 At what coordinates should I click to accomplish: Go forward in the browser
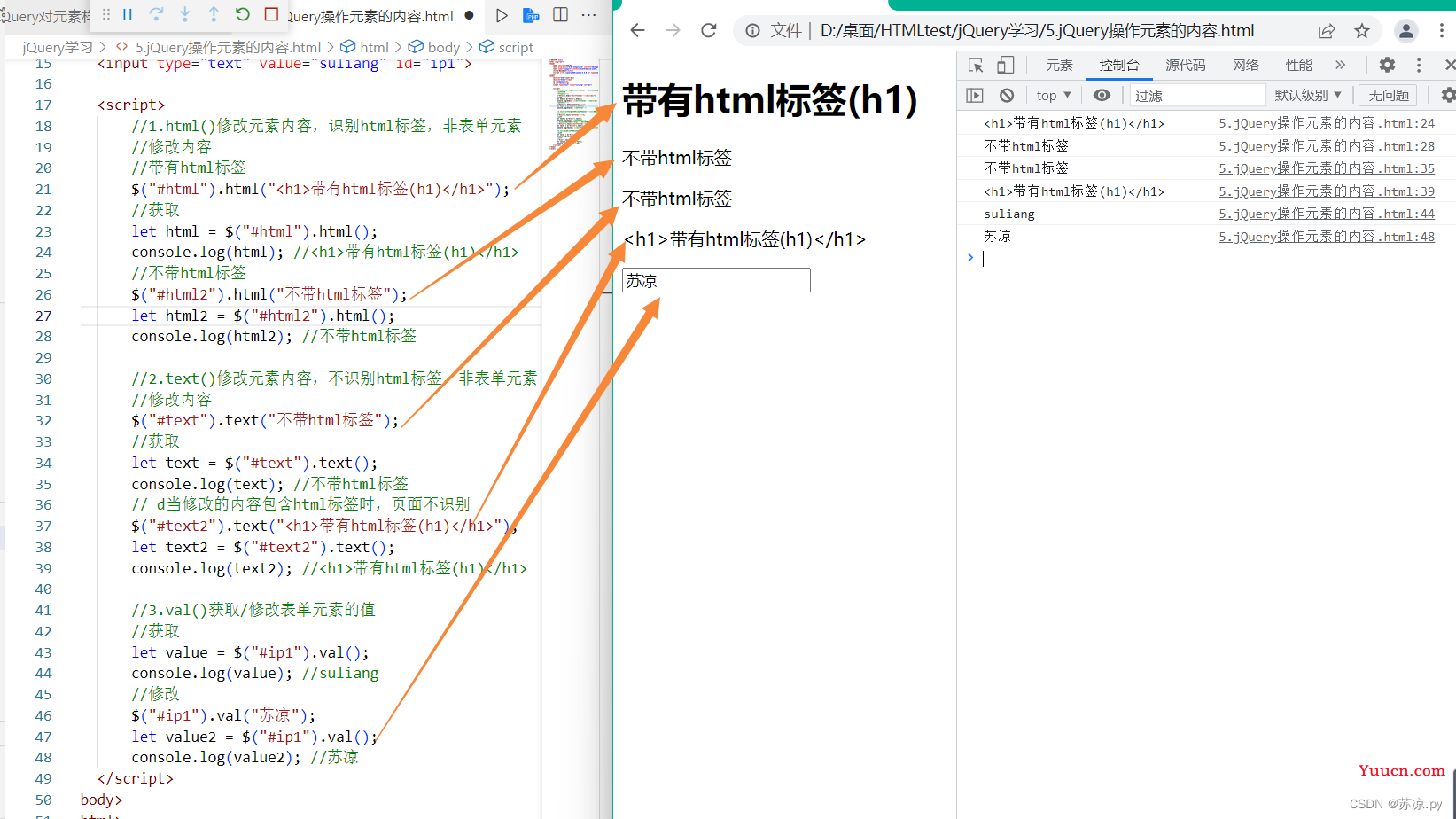(673, 31)
